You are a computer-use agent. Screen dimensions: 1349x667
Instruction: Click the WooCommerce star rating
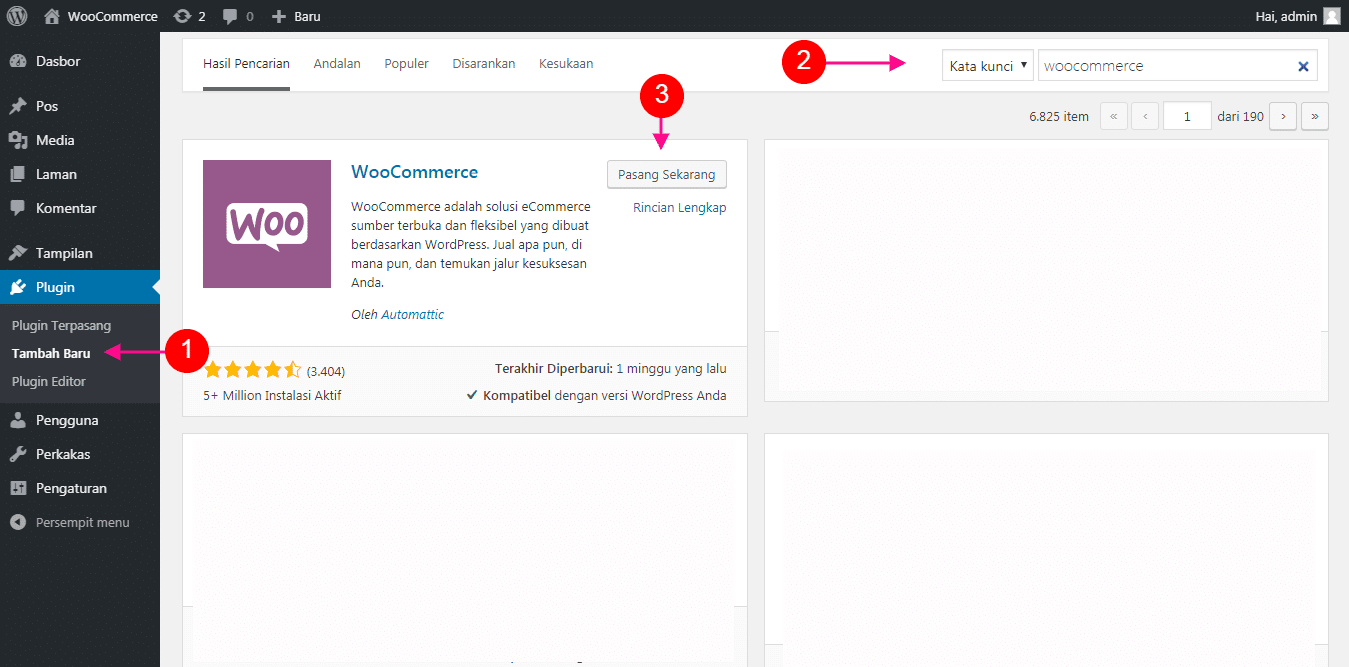pos(252,370)
